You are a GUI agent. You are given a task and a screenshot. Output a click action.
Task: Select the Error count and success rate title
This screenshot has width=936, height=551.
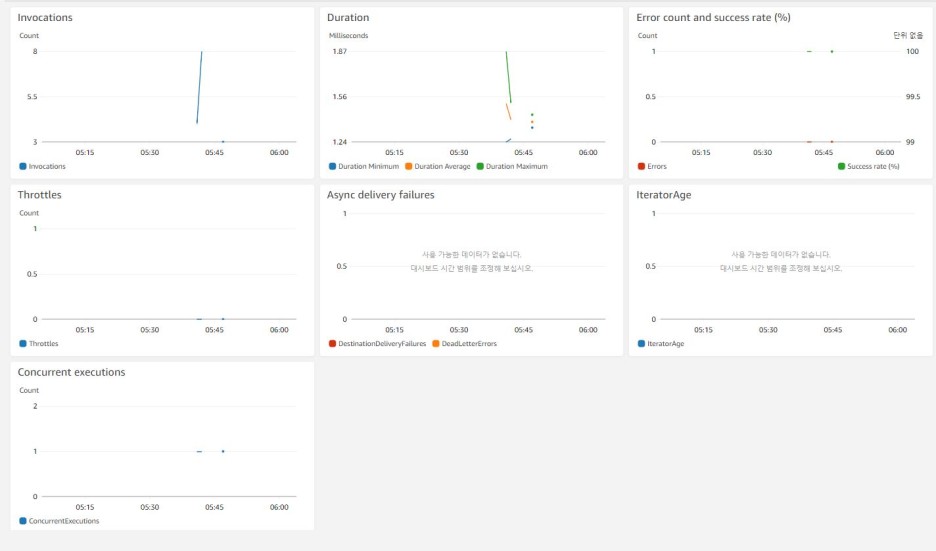tap(713, 17)
